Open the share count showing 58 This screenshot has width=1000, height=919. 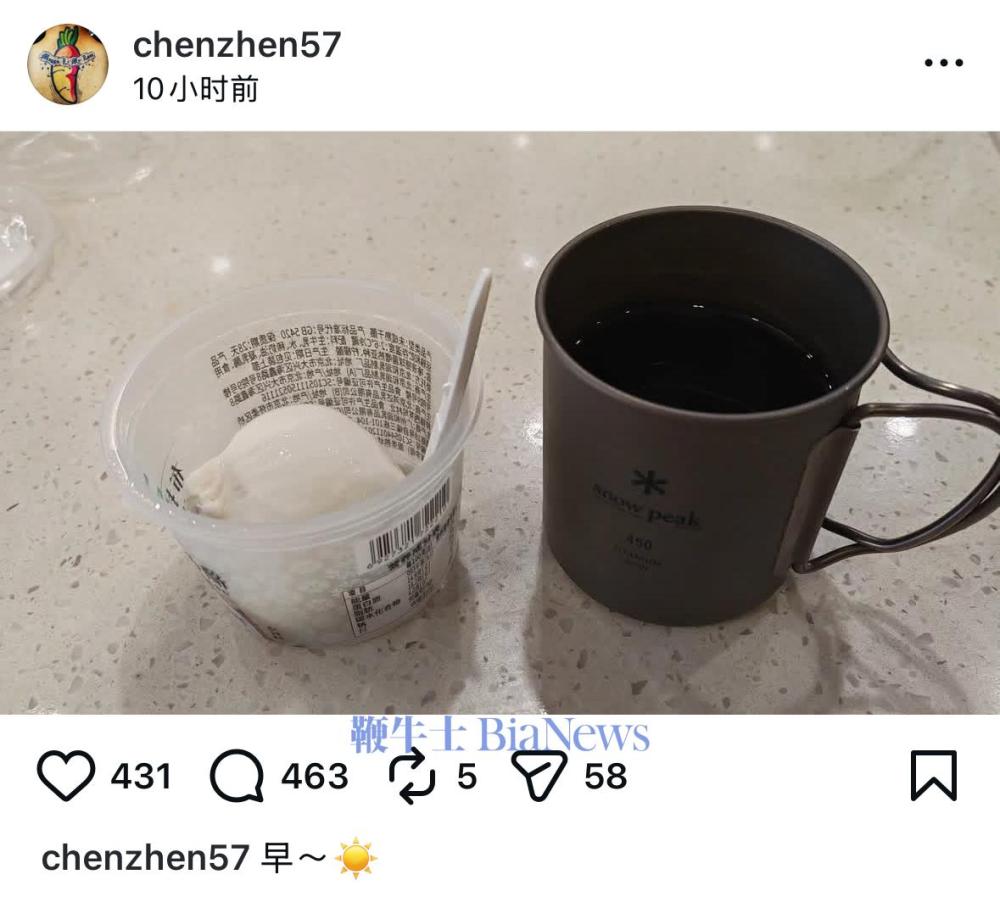point(606,776)
